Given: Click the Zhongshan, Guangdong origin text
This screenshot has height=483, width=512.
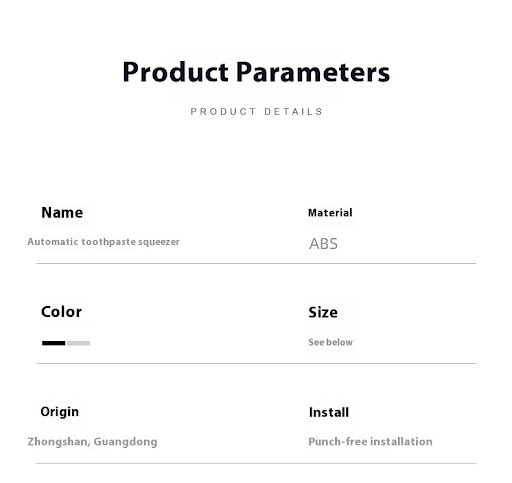Looking at the screenshot, I should click(x=92, y=442).
